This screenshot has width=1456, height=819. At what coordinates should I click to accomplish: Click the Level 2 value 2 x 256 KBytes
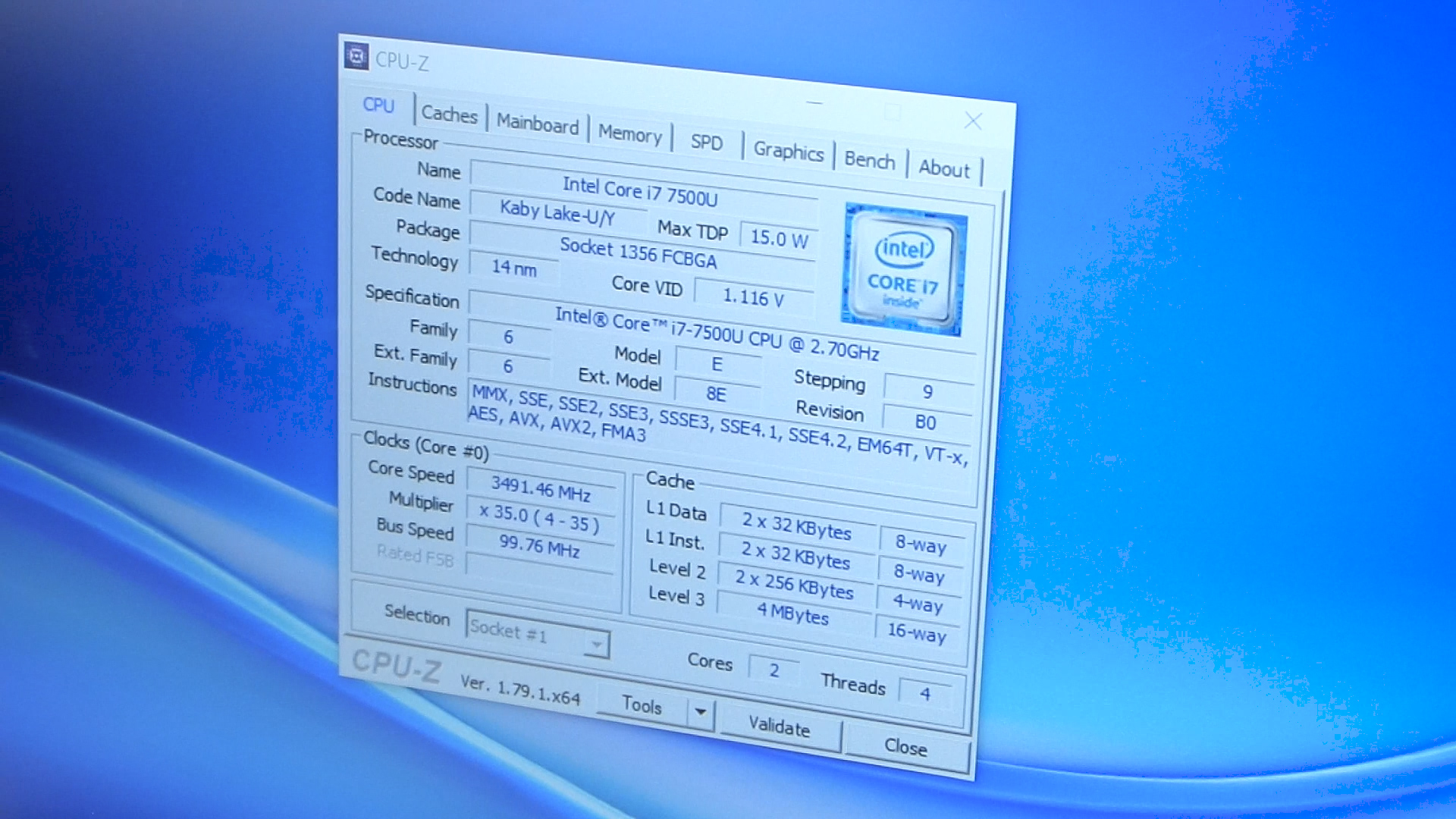[x=795, y=585]
